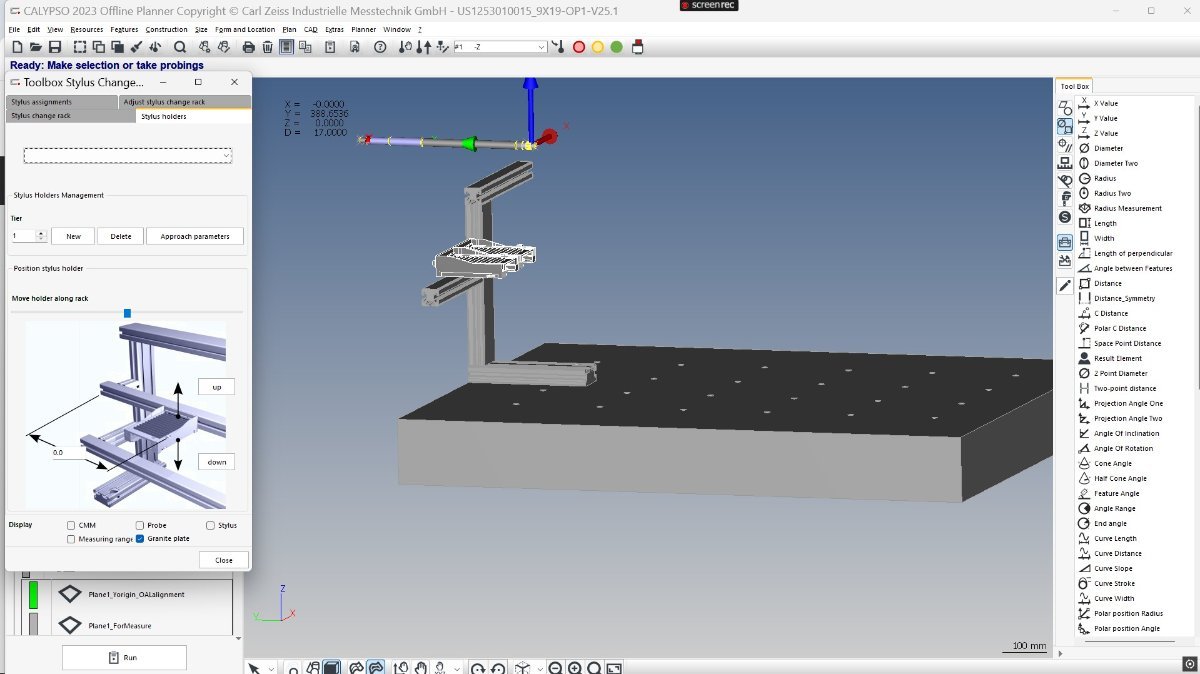
Task: Click fit-to-window icon in bottom view toolbar
Action: coord(614,667)
